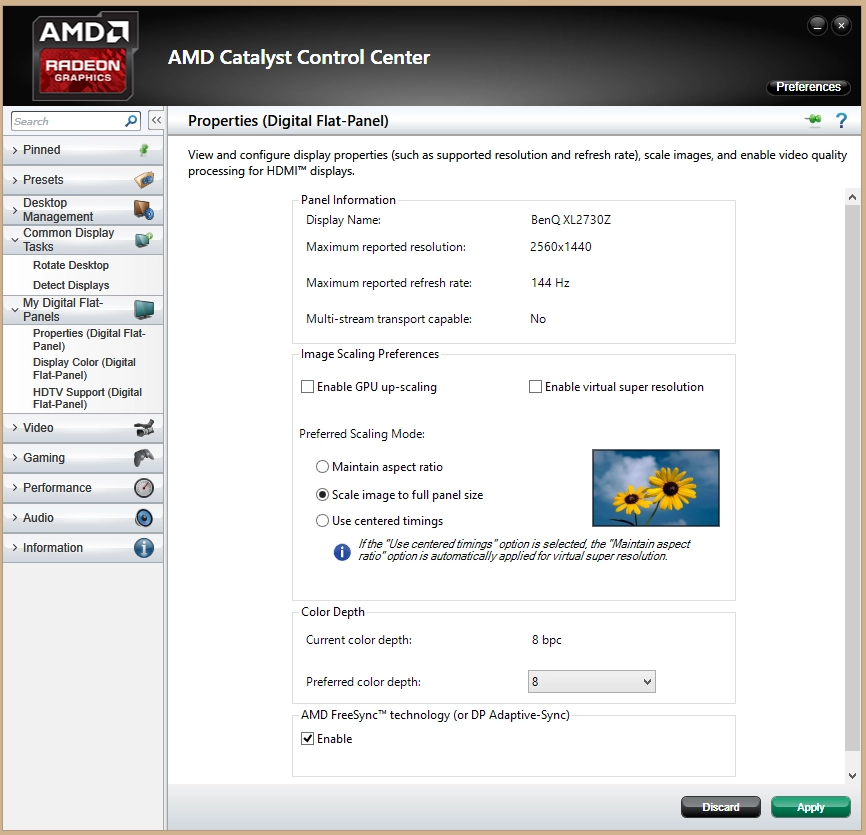This screenshot has height=835, width=866.
Task: Click the Performance gauge icon
Action: [144, 488]
